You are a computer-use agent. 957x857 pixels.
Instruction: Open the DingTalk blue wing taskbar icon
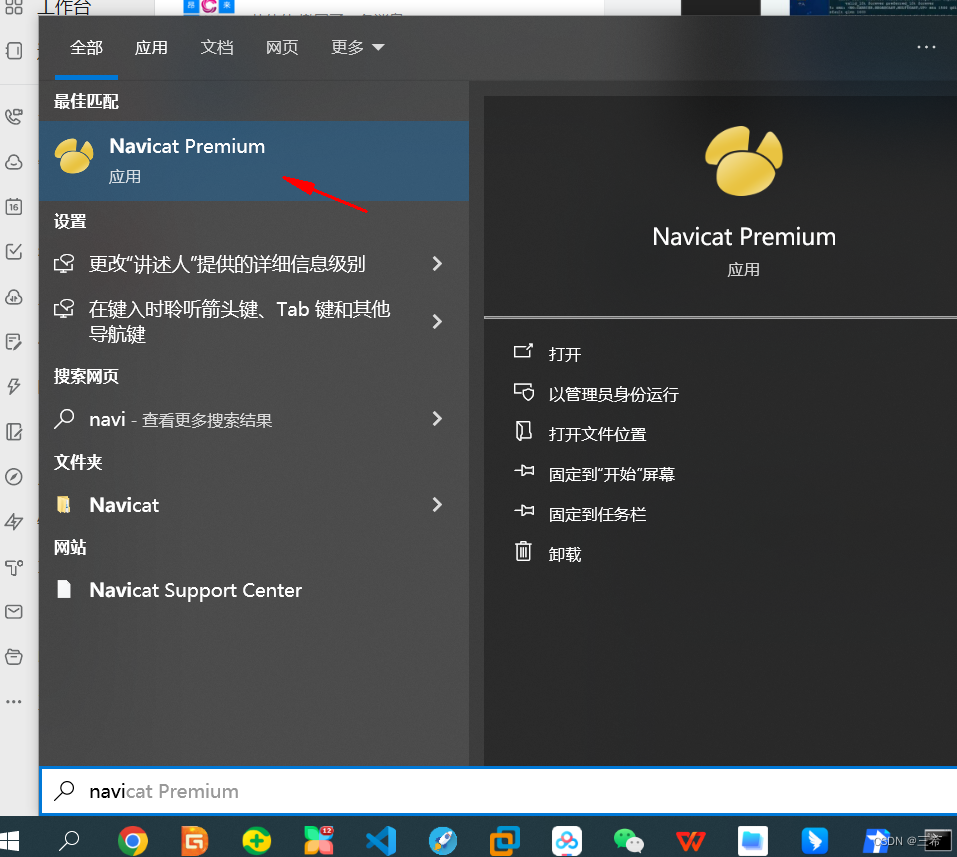click(814, 841)
